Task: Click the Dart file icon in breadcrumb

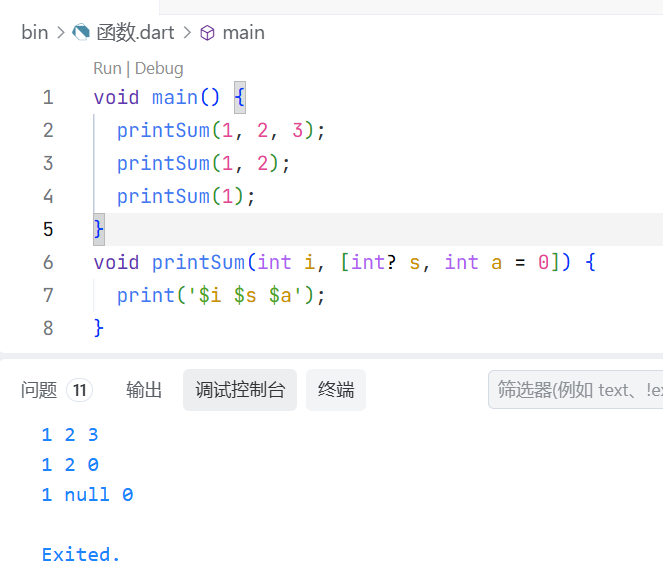Action: click(81, 33)
